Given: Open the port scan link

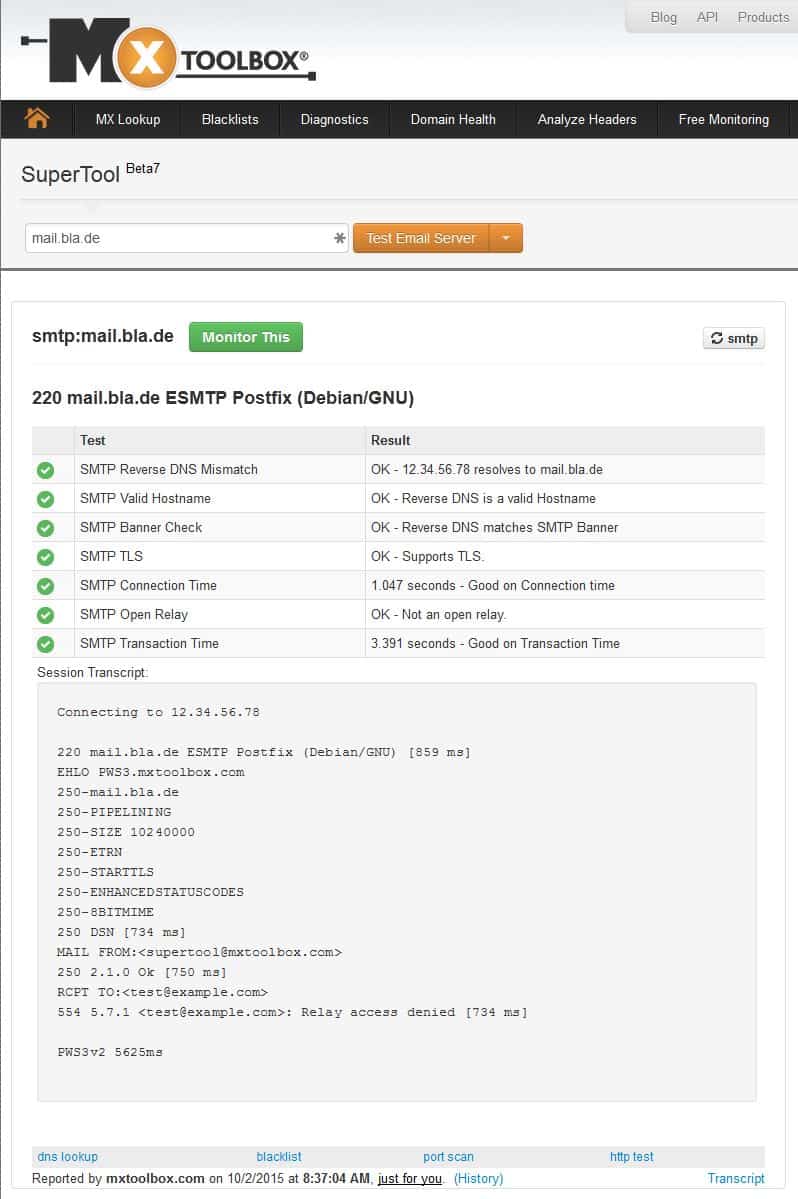Looking at the screenshot, I should pyautogui.click(x=449, y=1157).
